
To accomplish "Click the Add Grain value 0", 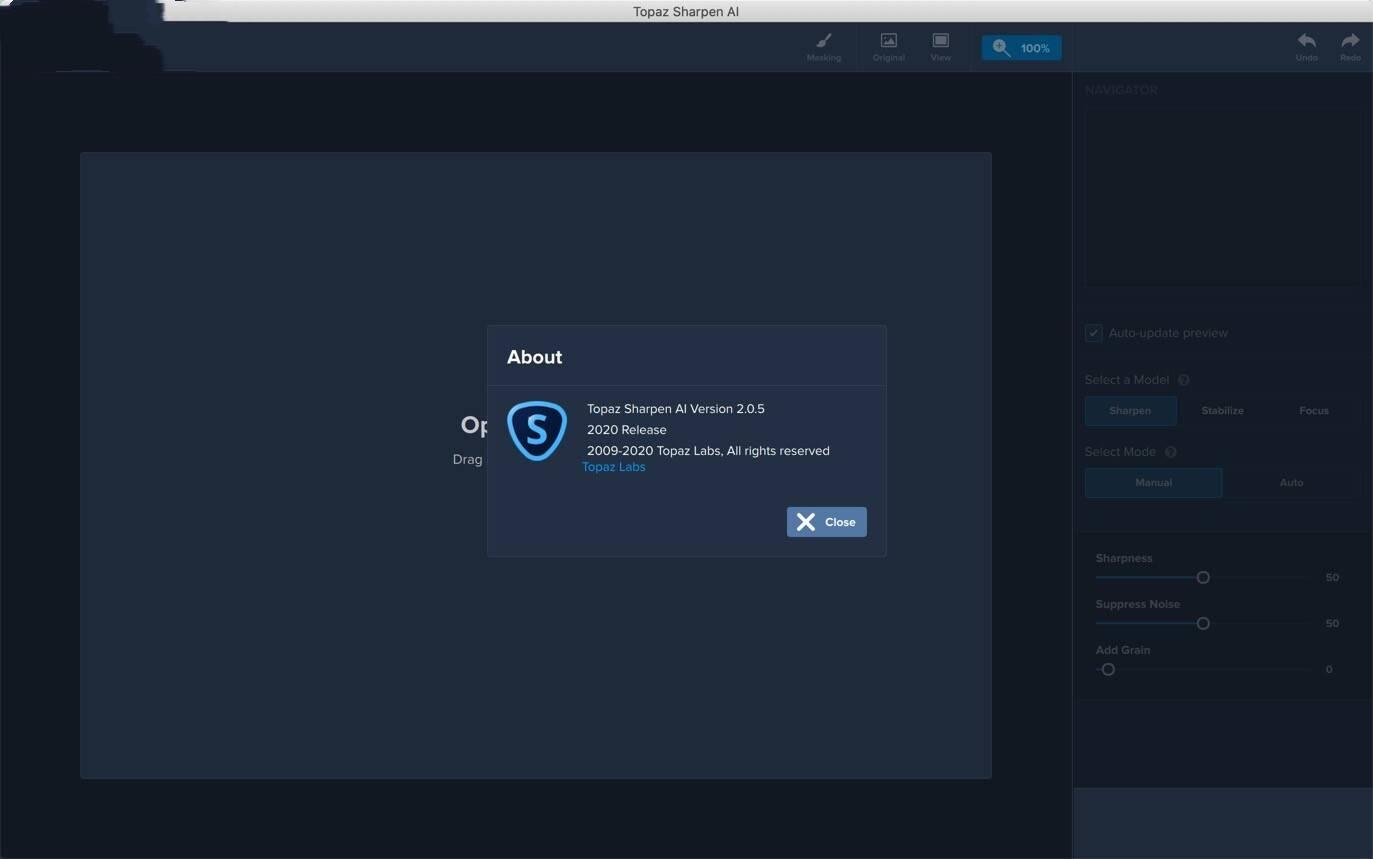I will coord(1329,670).
